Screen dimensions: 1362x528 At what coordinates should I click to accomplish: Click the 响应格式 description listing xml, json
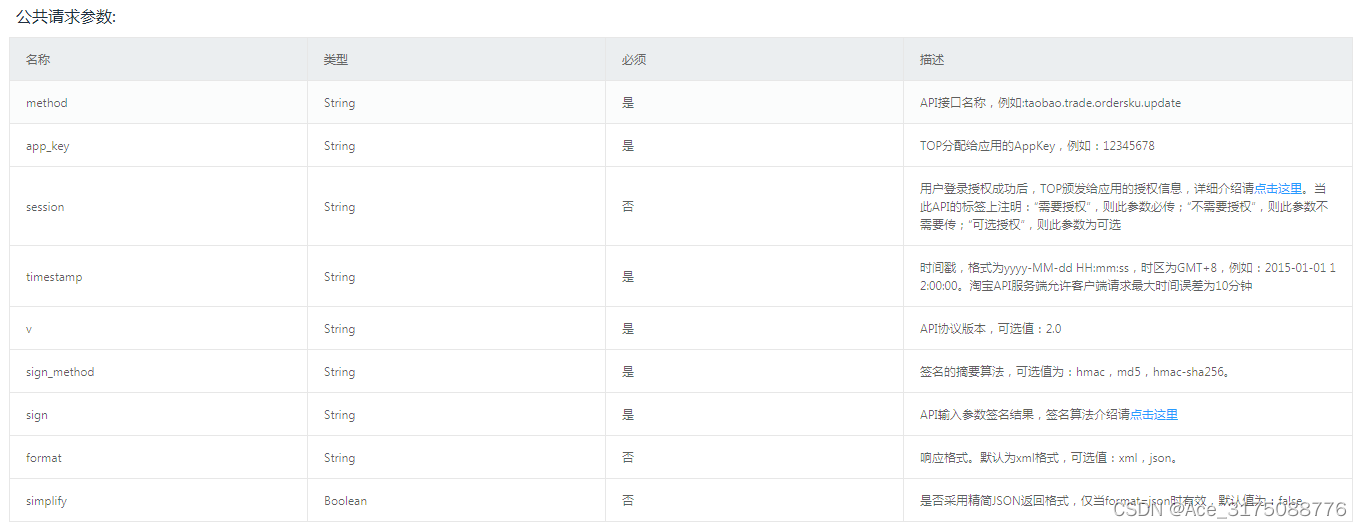click(x=1049, y=458)
